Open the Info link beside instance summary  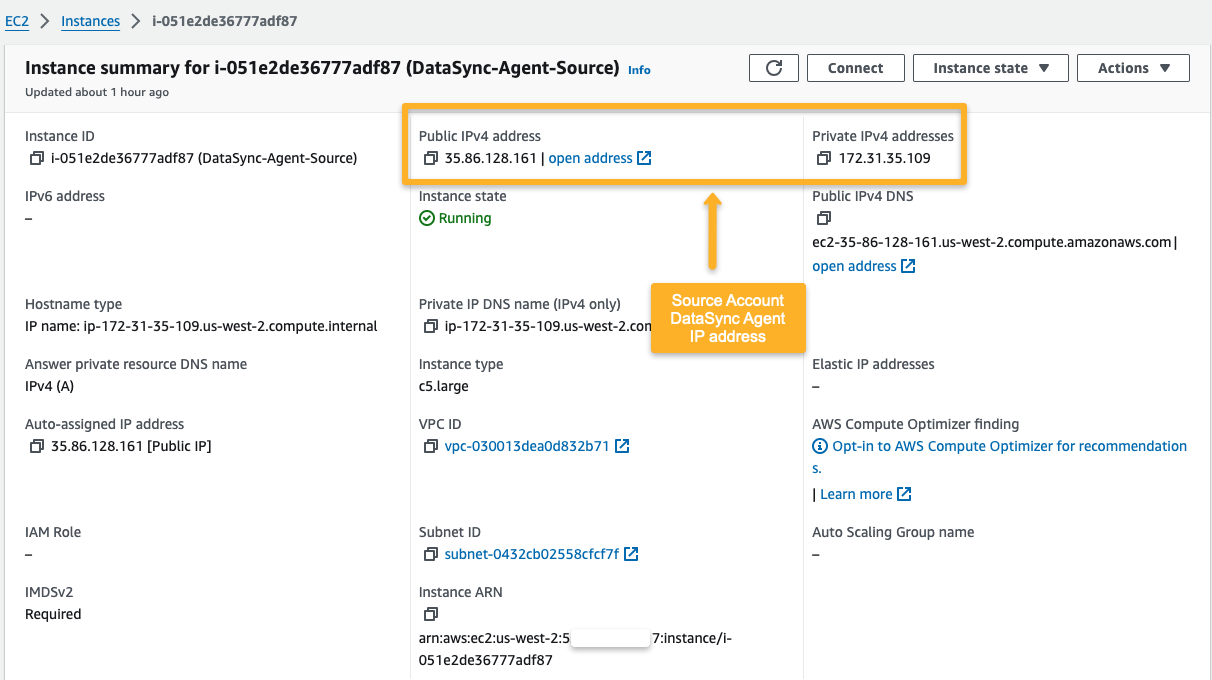tap(639, 70)
